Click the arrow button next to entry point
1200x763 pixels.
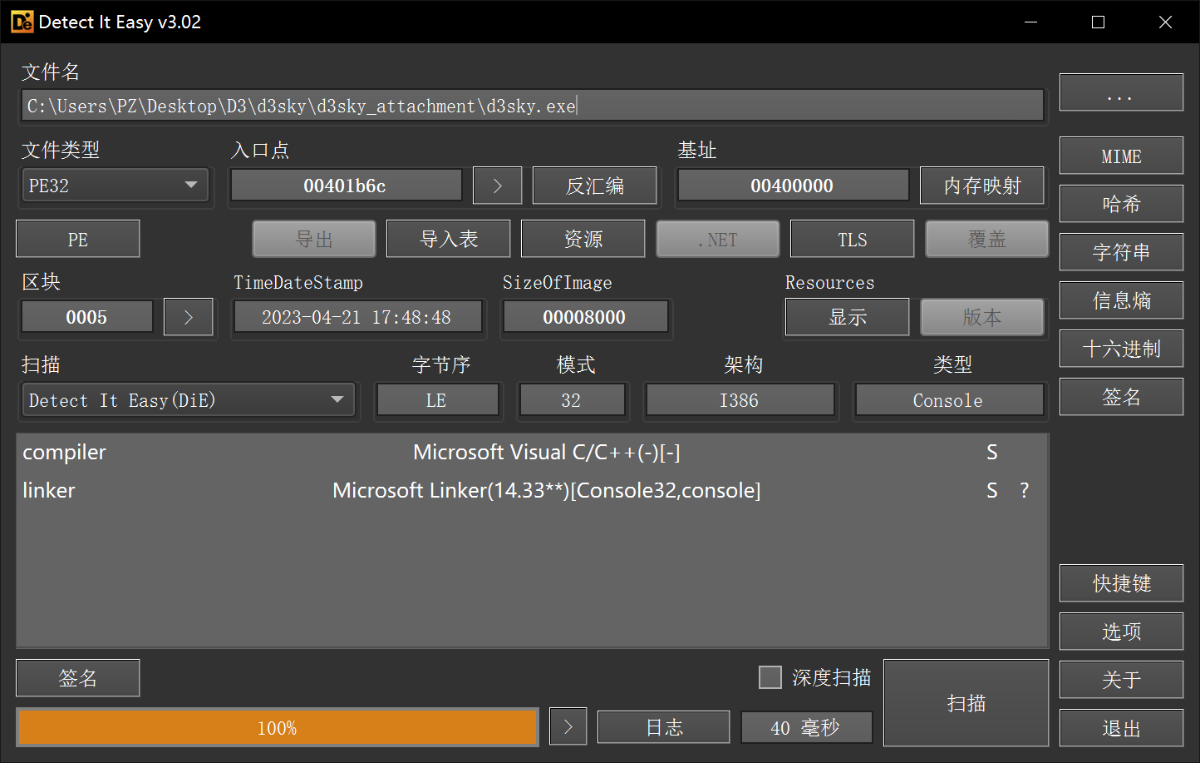[x=497, y=186]
